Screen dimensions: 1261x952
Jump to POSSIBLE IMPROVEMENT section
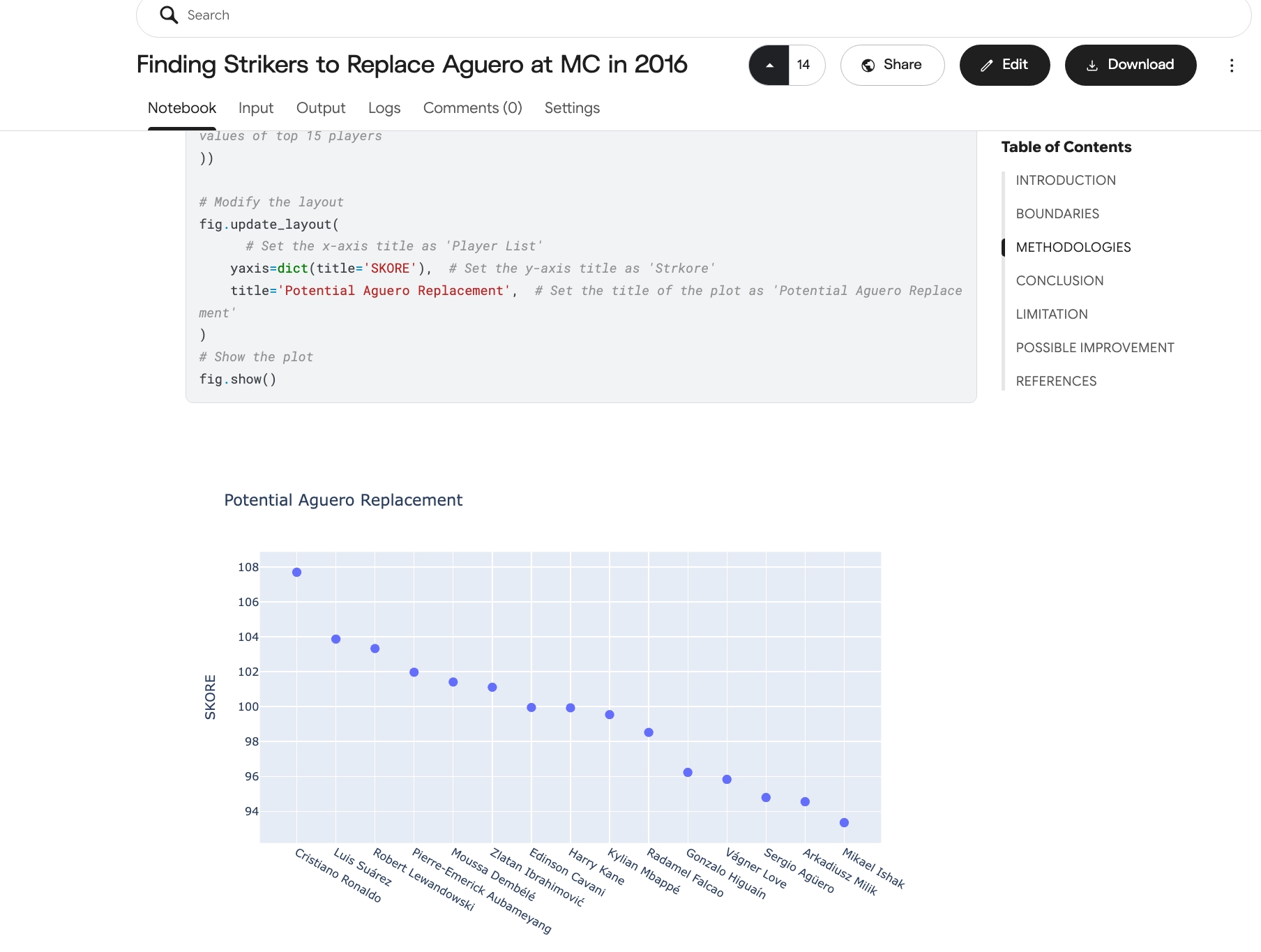tap(1095, 347)
